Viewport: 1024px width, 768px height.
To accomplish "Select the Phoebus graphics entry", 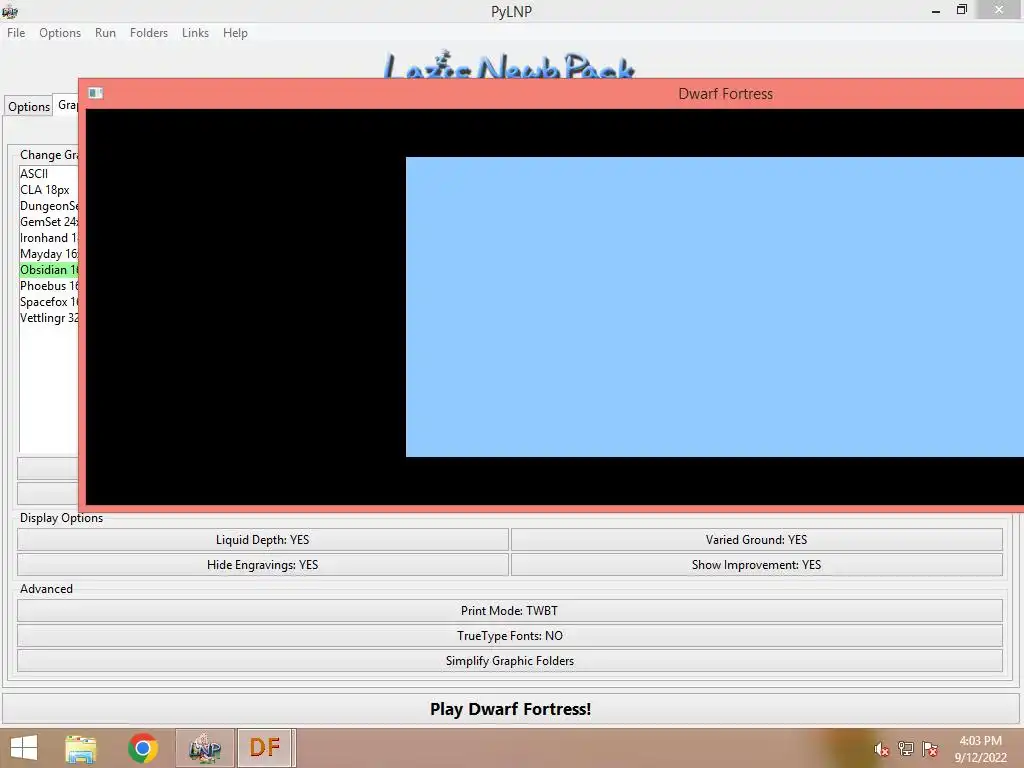I will point(49,286).
